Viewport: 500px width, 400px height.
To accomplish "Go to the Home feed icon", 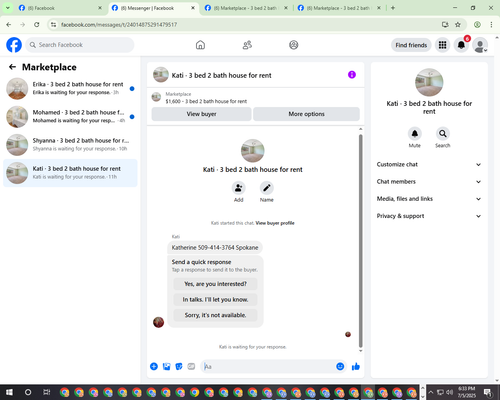I will (x=200, y=45).
